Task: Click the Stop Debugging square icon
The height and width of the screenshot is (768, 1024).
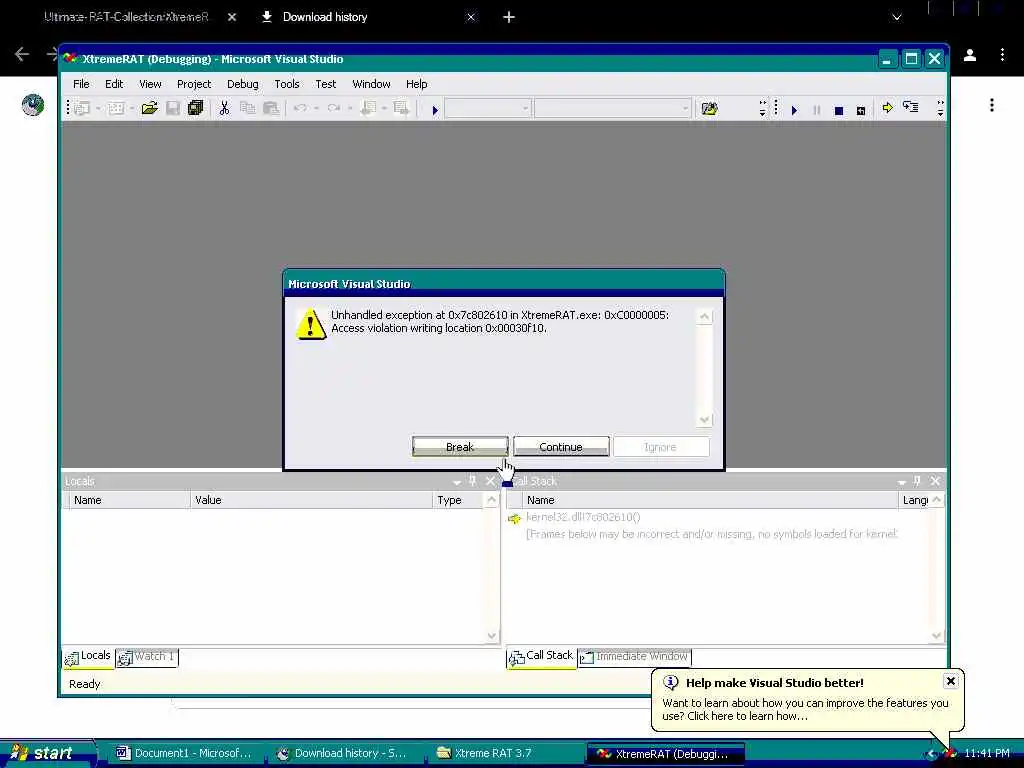Action: pos(839,110)
